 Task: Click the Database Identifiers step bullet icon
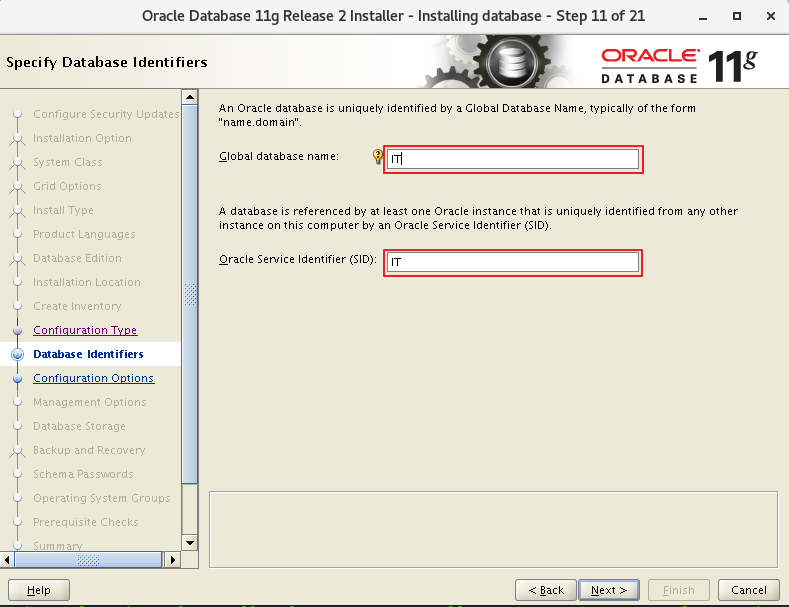[x=18, y=354]
